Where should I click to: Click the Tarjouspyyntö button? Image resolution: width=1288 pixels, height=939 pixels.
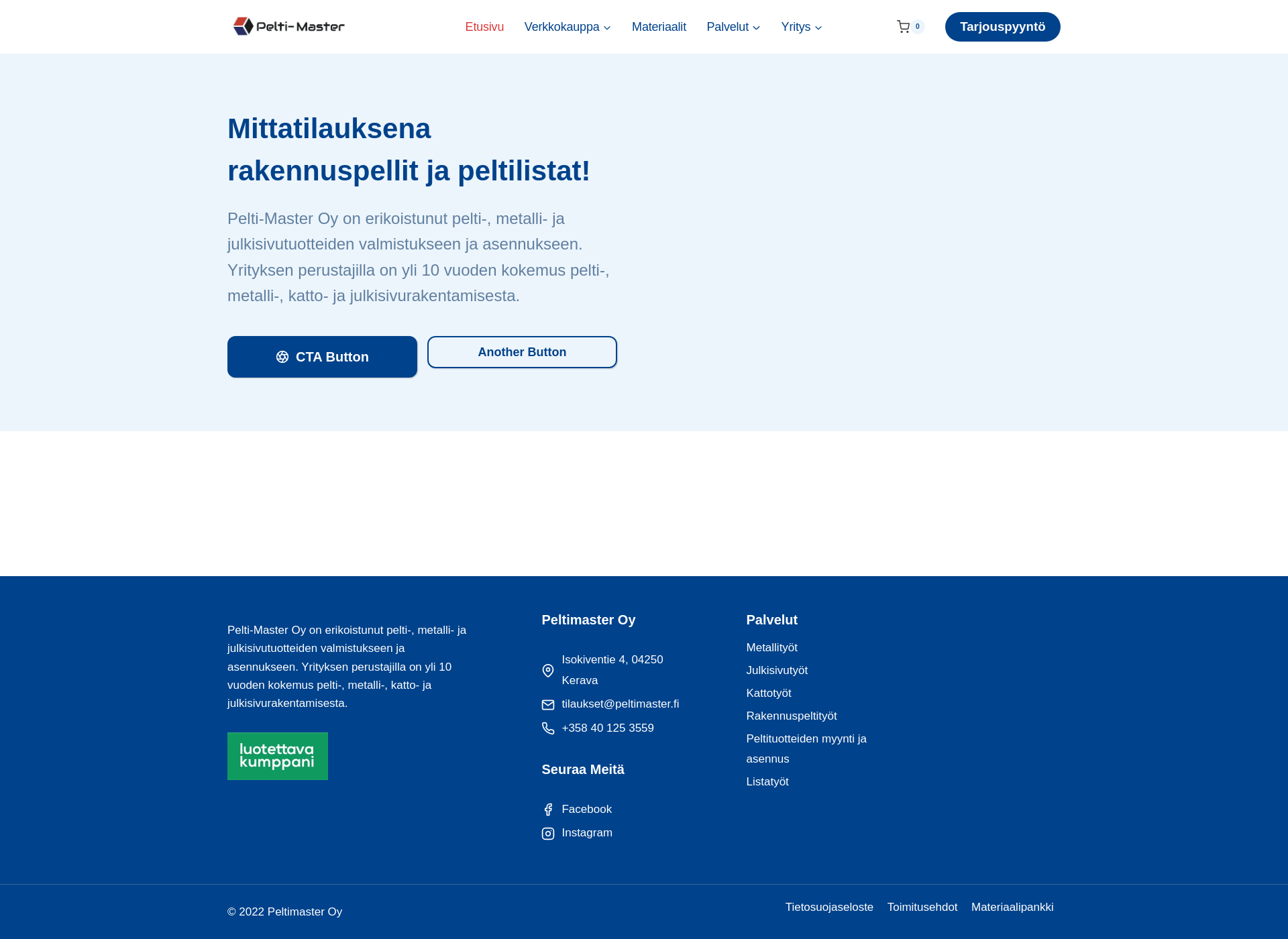[1002, 26]
